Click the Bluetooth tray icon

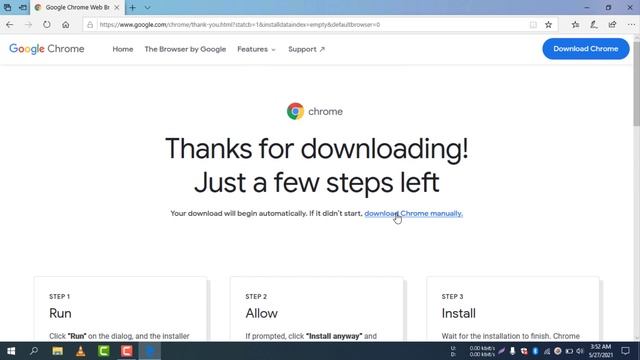tap(536, 351)
